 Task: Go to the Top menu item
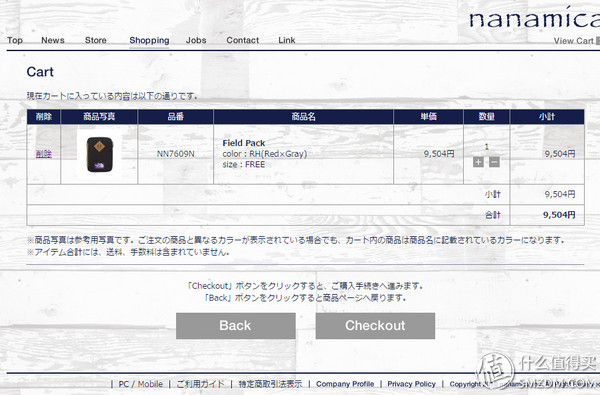pos(15,40)
